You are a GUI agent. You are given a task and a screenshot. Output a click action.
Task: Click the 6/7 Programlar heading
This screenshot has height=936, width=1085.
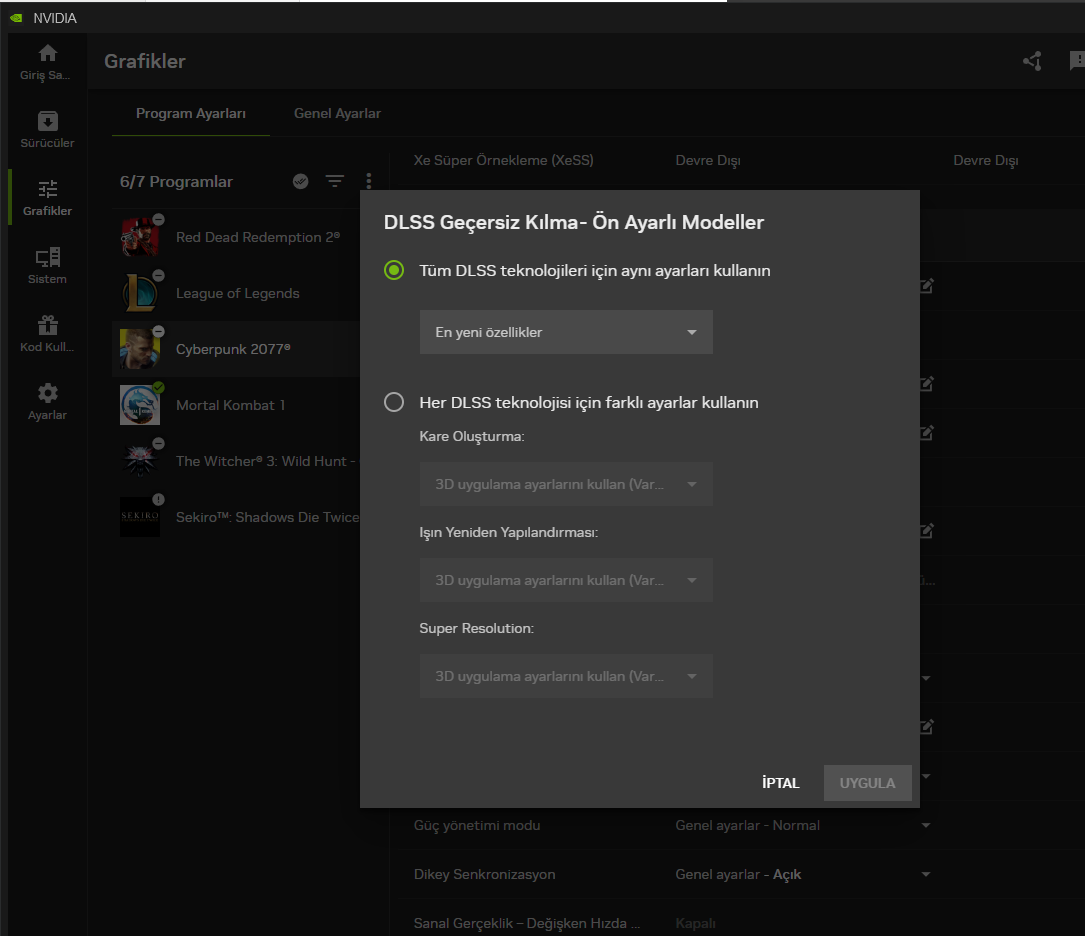176,181
